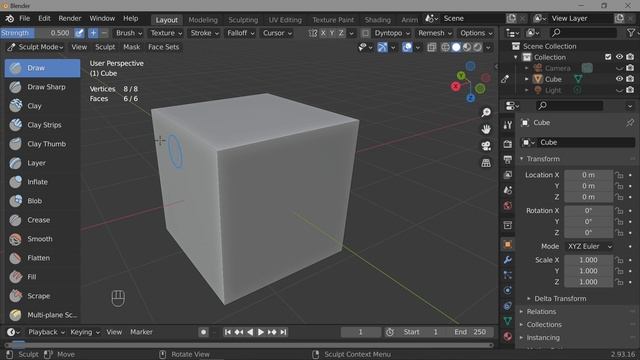
Task: Toggle Z axis symmetry
Action: point(341,33)
